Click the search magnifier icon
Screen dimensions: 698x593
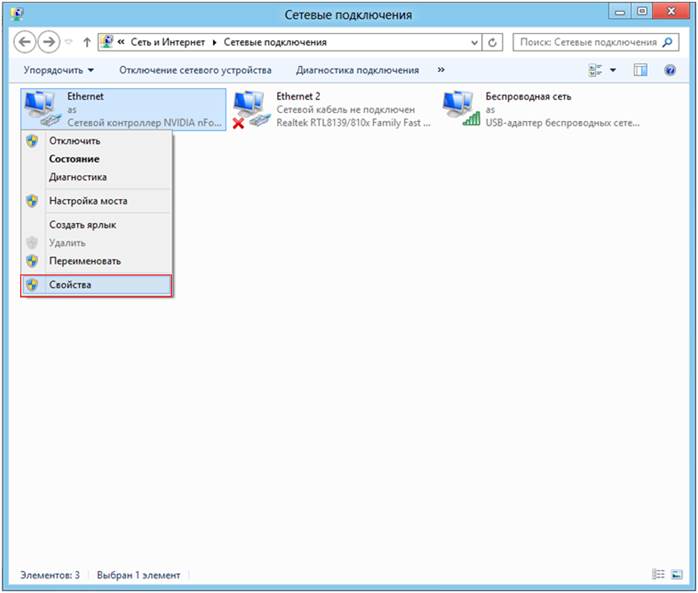(x=667, y=42)
